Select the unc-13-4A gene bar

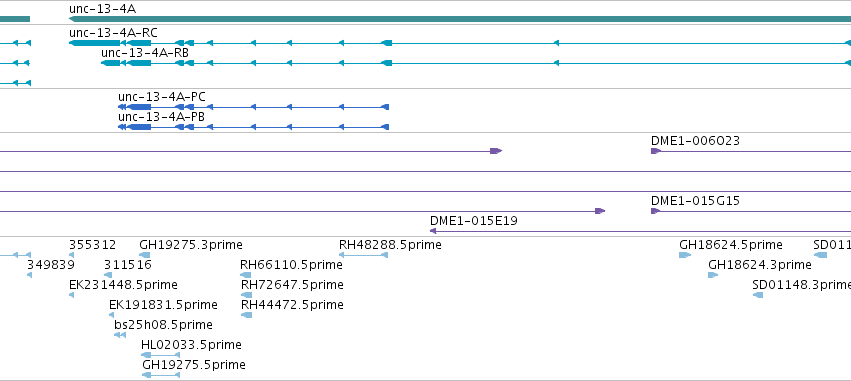pos(460,19)
